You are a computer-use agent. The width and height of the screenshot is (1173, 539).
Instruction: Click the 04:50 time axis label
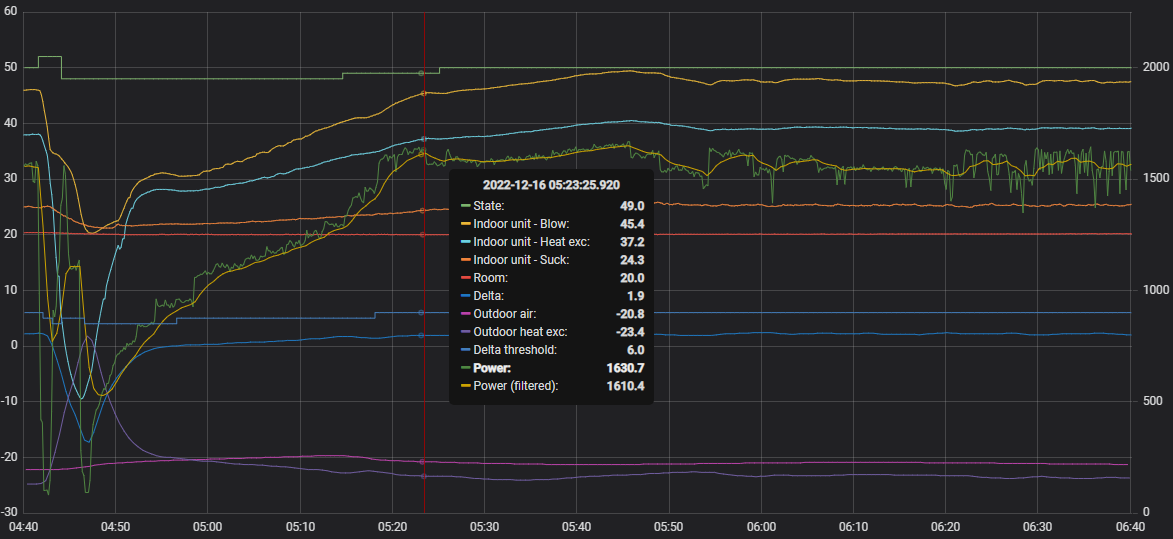click(x=115, y=526)
